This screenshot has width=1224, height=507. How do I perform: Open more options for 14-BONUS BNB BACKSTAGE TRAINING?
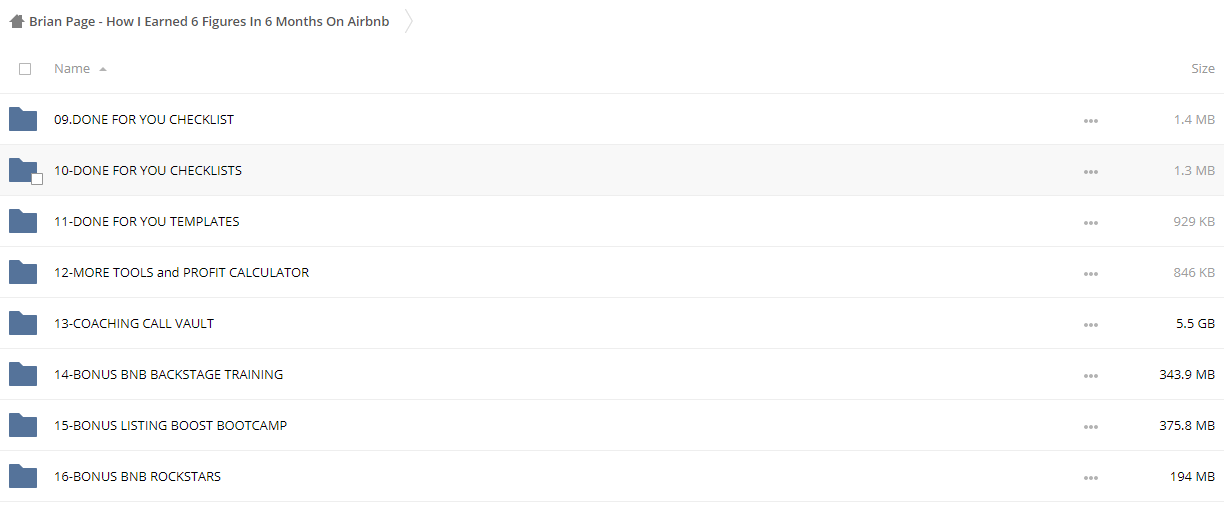coord(1091,375)
